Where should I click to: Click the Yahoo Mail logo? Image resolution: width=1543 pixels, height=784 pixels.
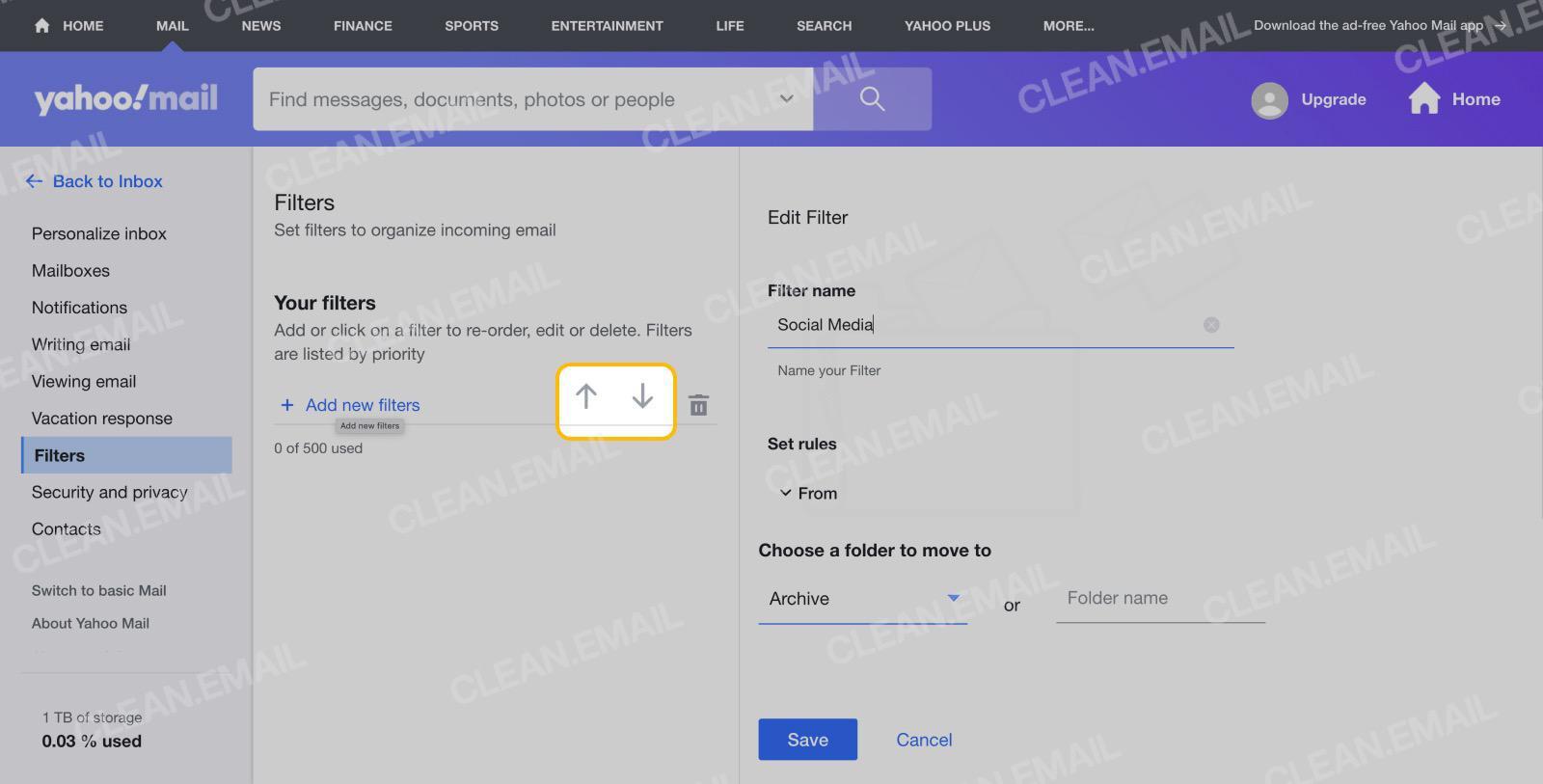(125, 98)
